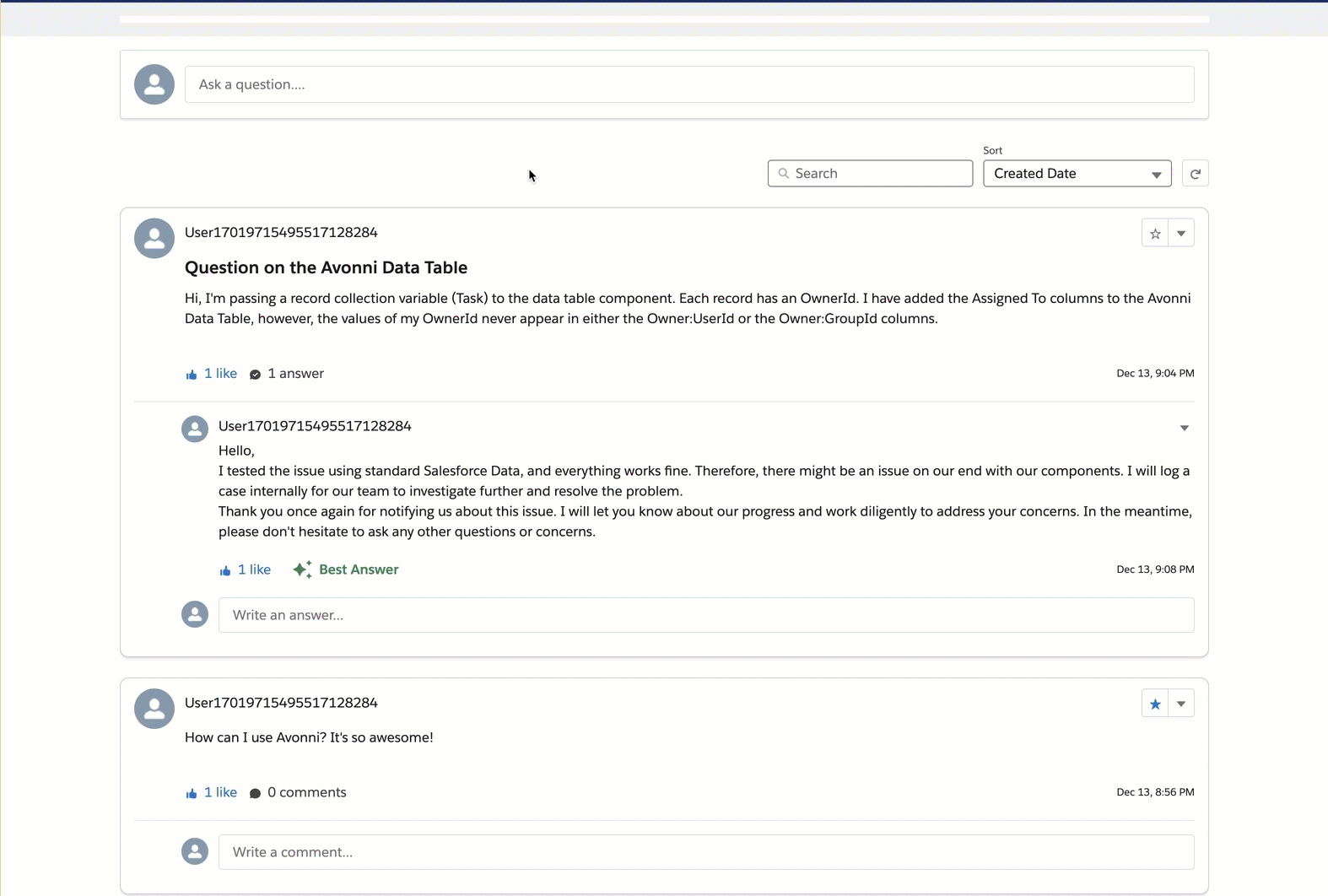The height and width of the screenshot is (896, 1328).
Task: Click the refresh feed icon
Action: (1195, 174)
